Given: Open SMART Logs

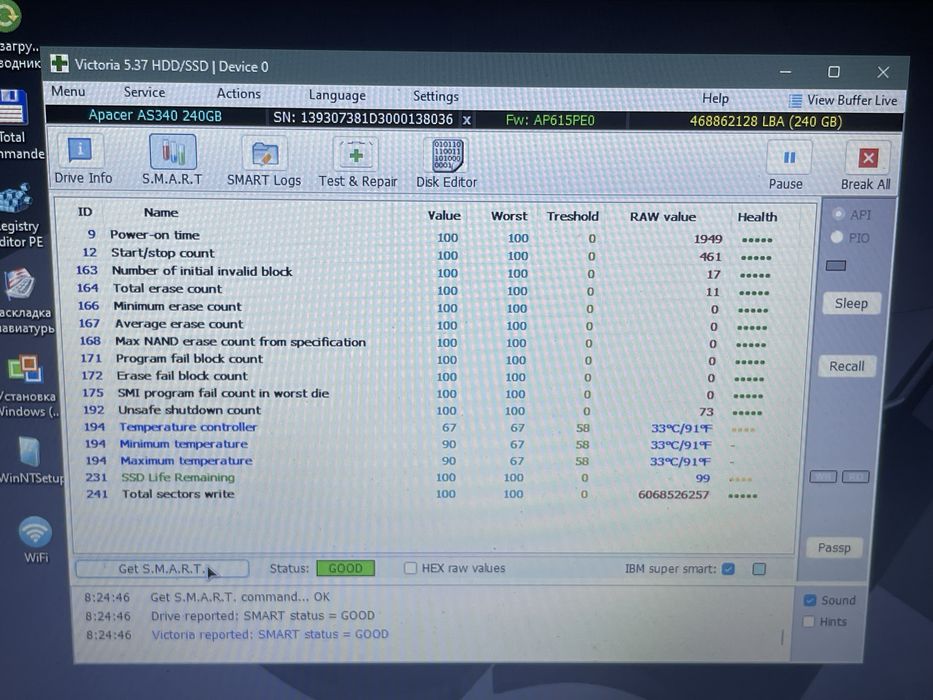Looking at the screenshot, I should [x=264, y=161].
